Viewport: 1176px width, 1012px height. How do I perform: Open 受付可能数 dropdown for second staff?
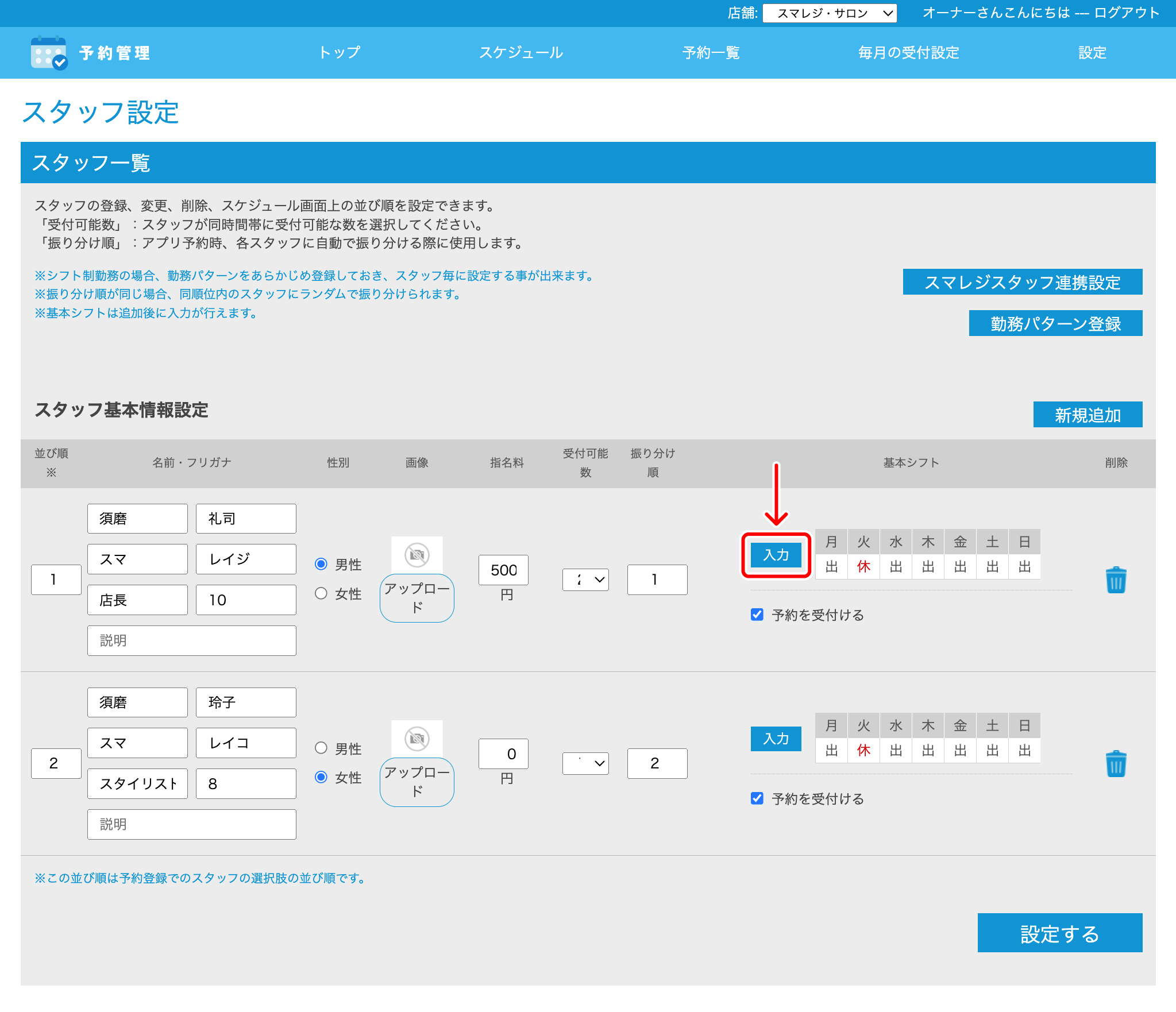(585, 763)
